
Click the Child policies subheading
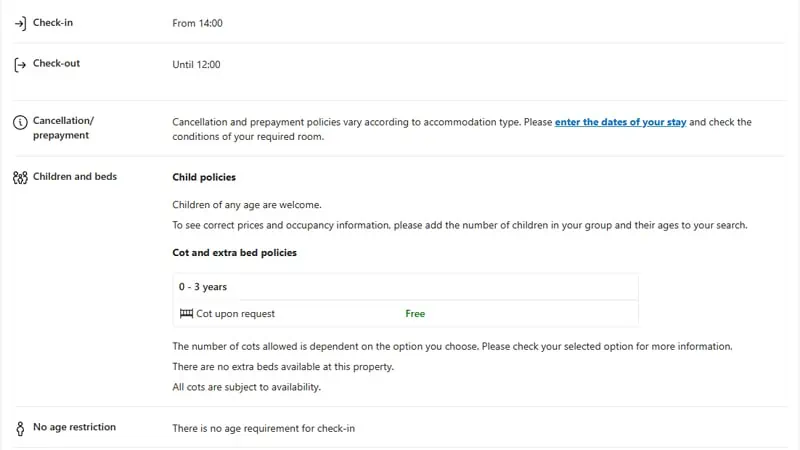[x=204, y=177]
